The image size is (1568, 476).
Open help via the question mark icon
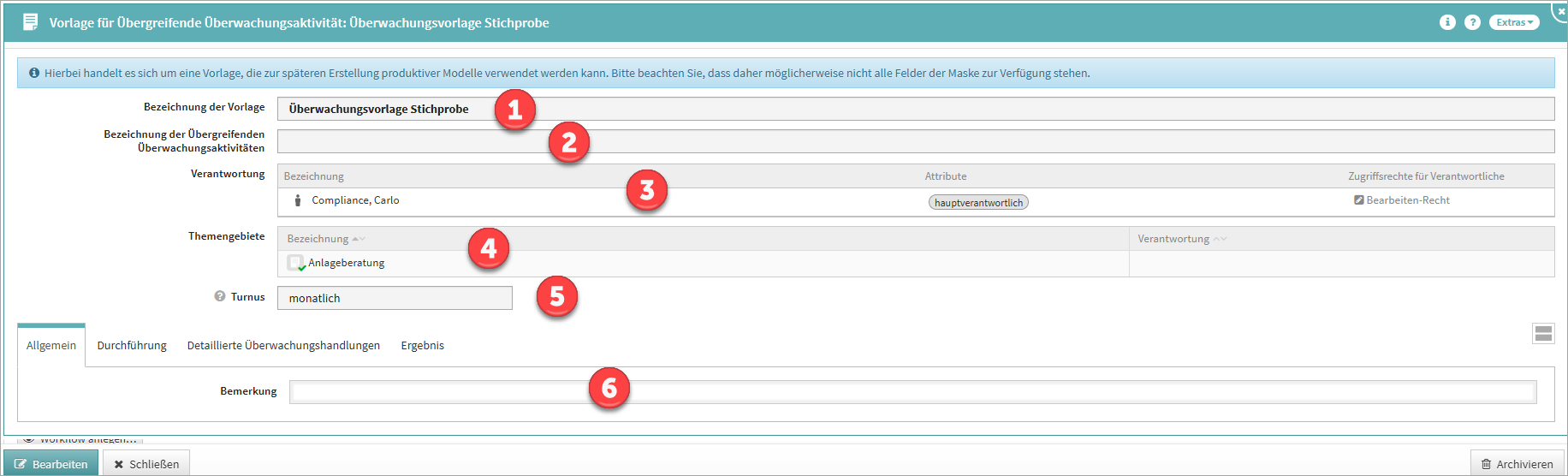1472,22
